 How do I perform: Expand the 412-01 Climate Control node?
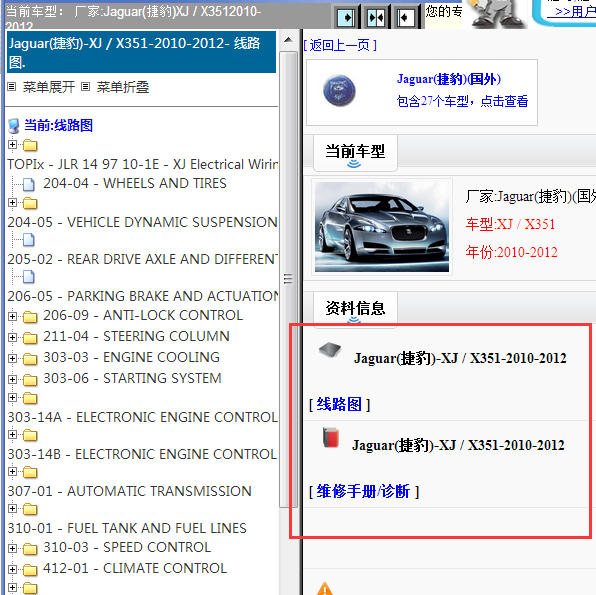click(x=12, y=569)
